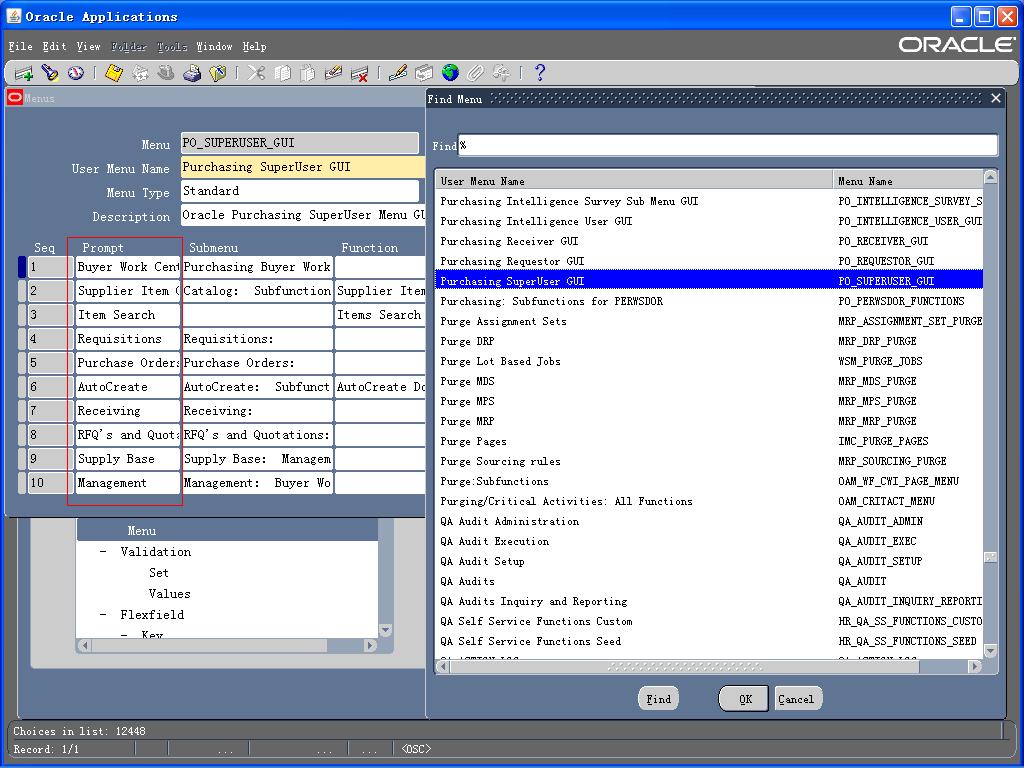The width and height of the screenshot is (1024, 768).
Task: Click the right arrow of Find Menu horizontal scrollbar
Action: [x=975, y=666]
